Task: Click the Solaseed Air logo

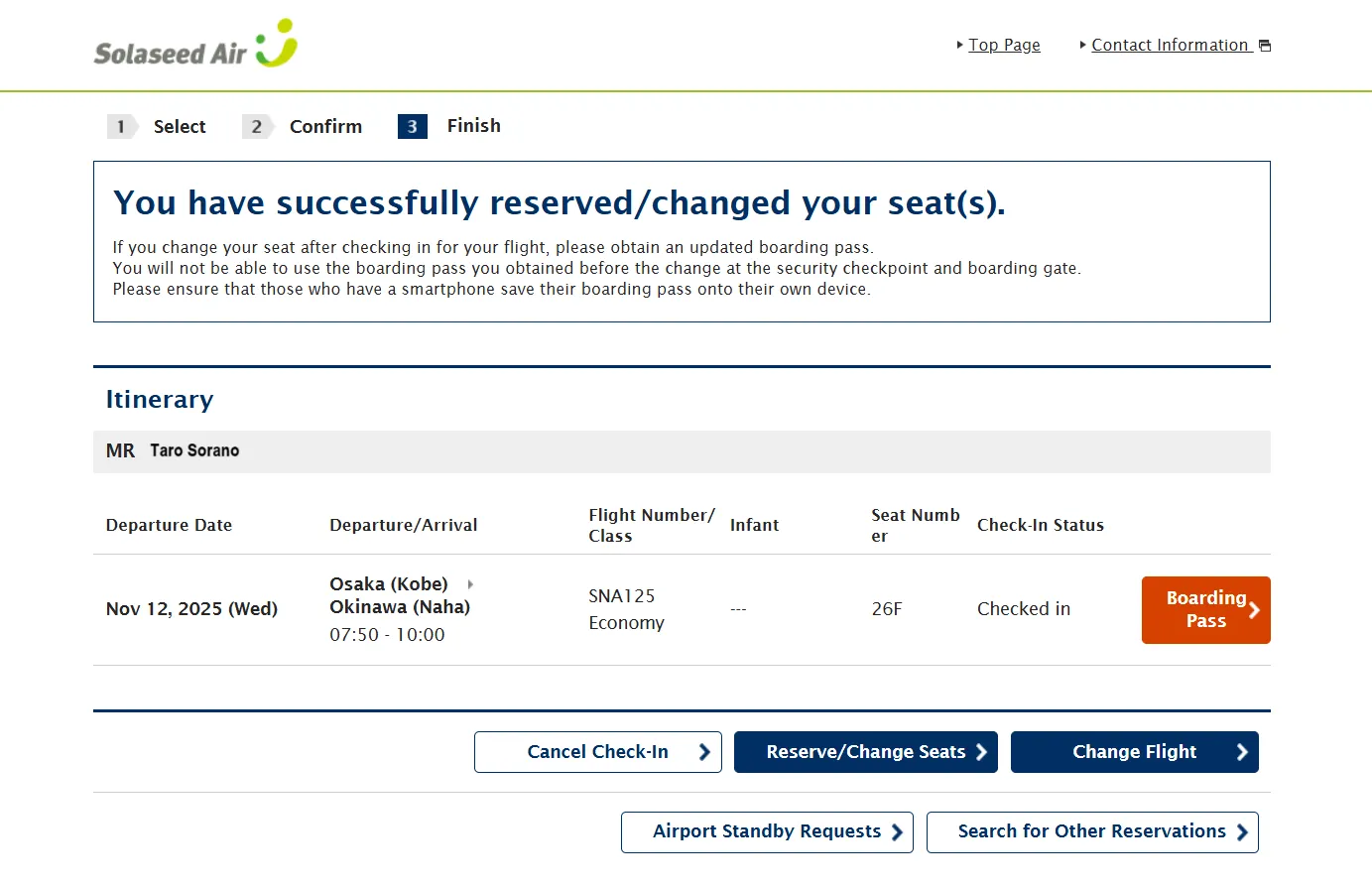Action: click(x=195, y=45)
